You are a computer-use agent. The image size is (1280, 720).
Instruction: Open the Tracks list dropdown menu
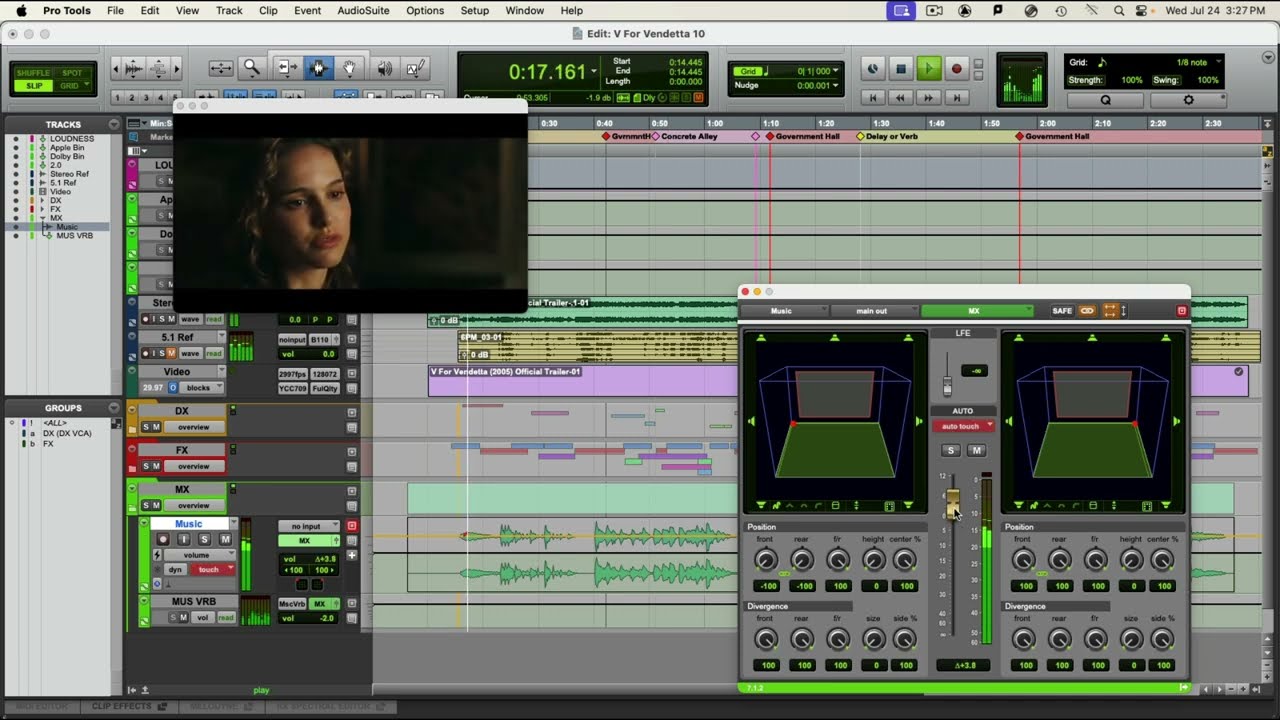pyautogui.click(x=113, y=125)
